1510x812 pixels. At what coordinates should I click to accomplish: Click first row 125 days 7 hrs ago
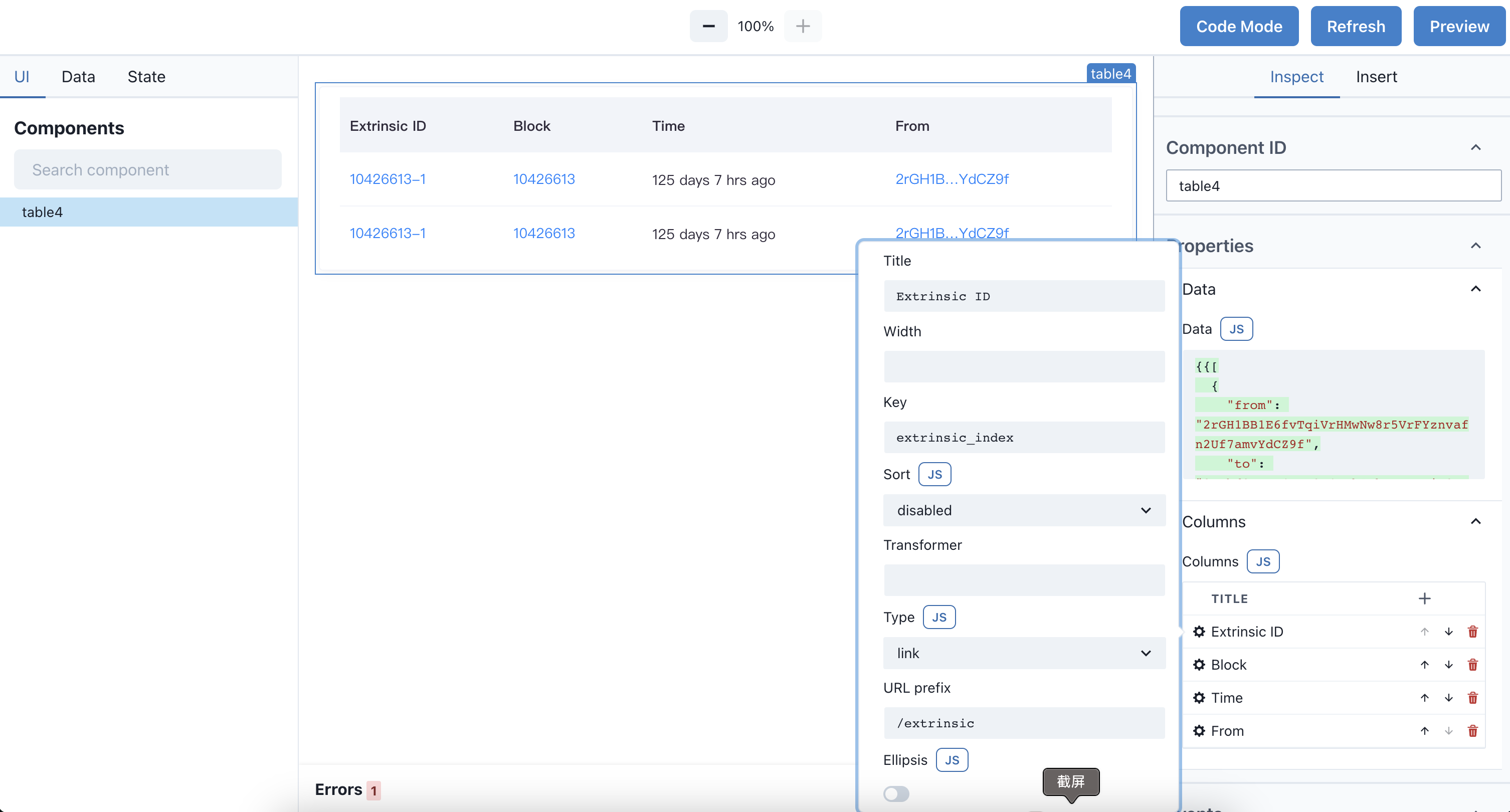tap(713, 180)
